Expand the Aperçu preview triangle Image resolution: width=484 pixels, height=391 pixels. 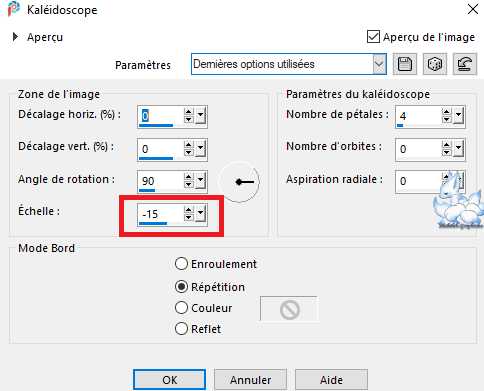[15, 37]
